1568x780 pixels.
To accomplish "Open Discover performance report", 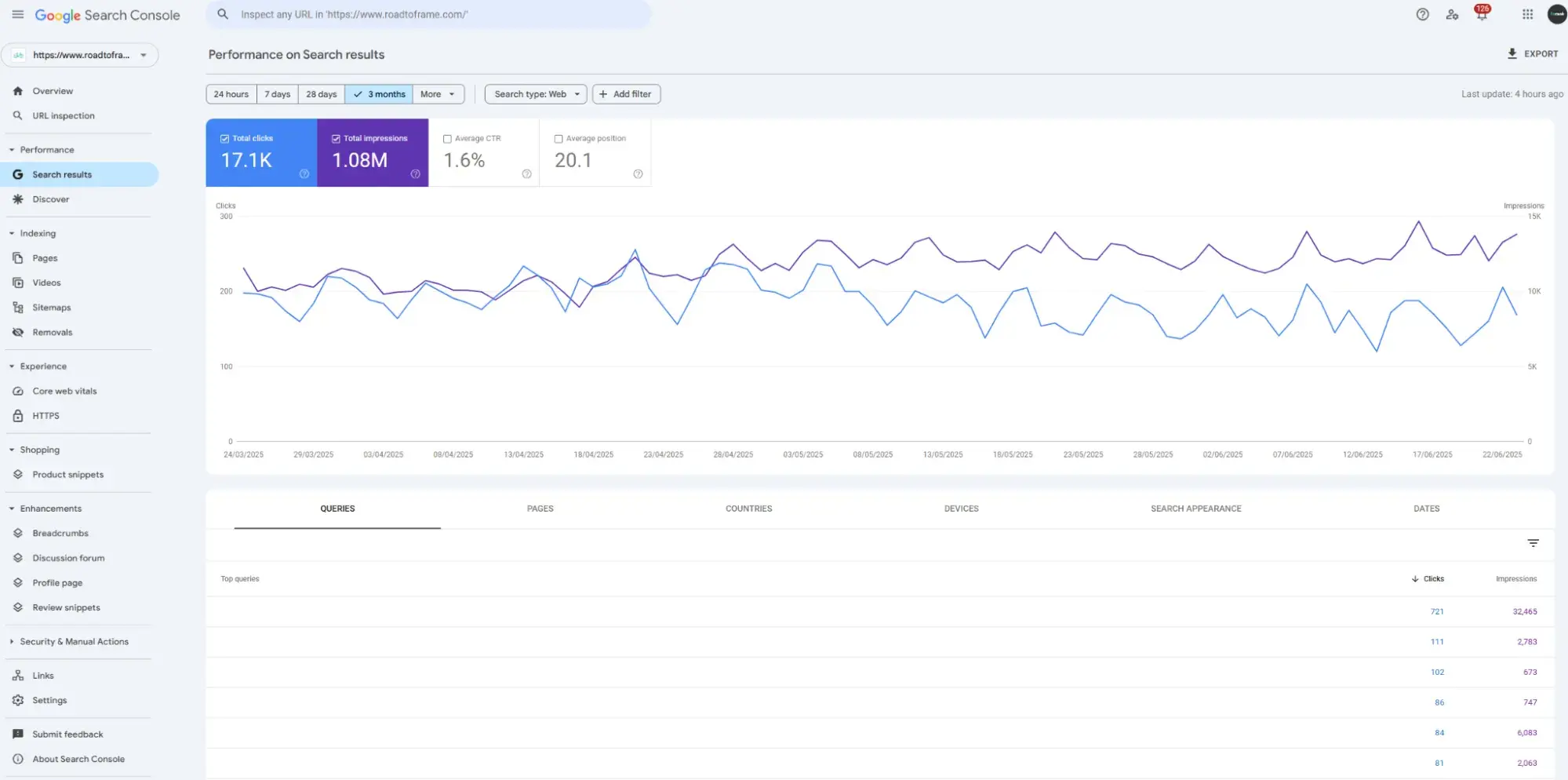I will (51, 199).
